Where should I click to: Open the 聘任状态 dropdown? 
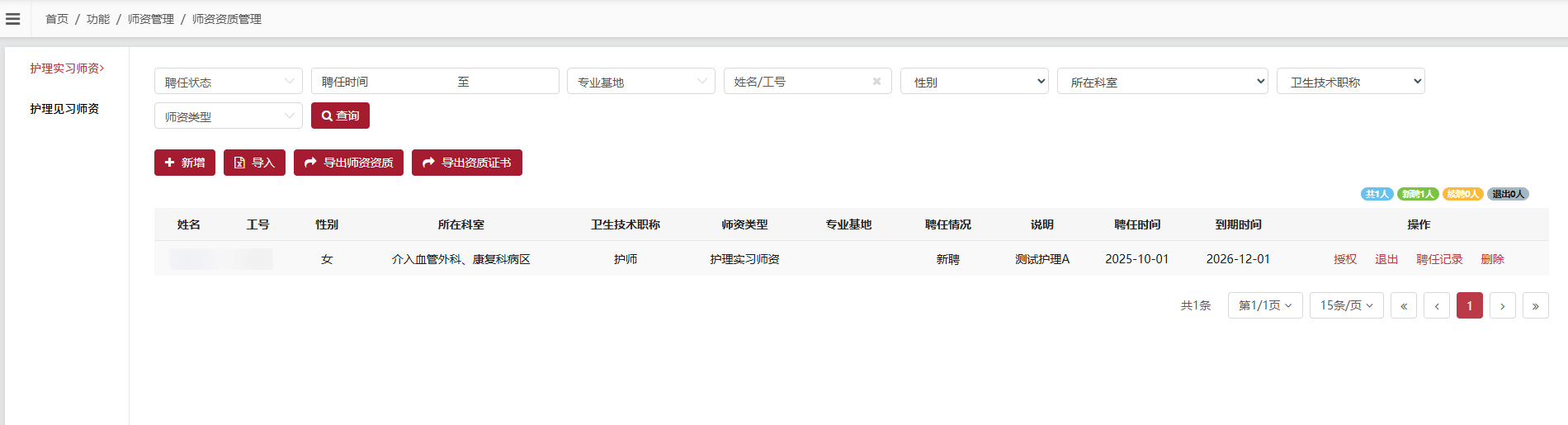pos(229,81)
